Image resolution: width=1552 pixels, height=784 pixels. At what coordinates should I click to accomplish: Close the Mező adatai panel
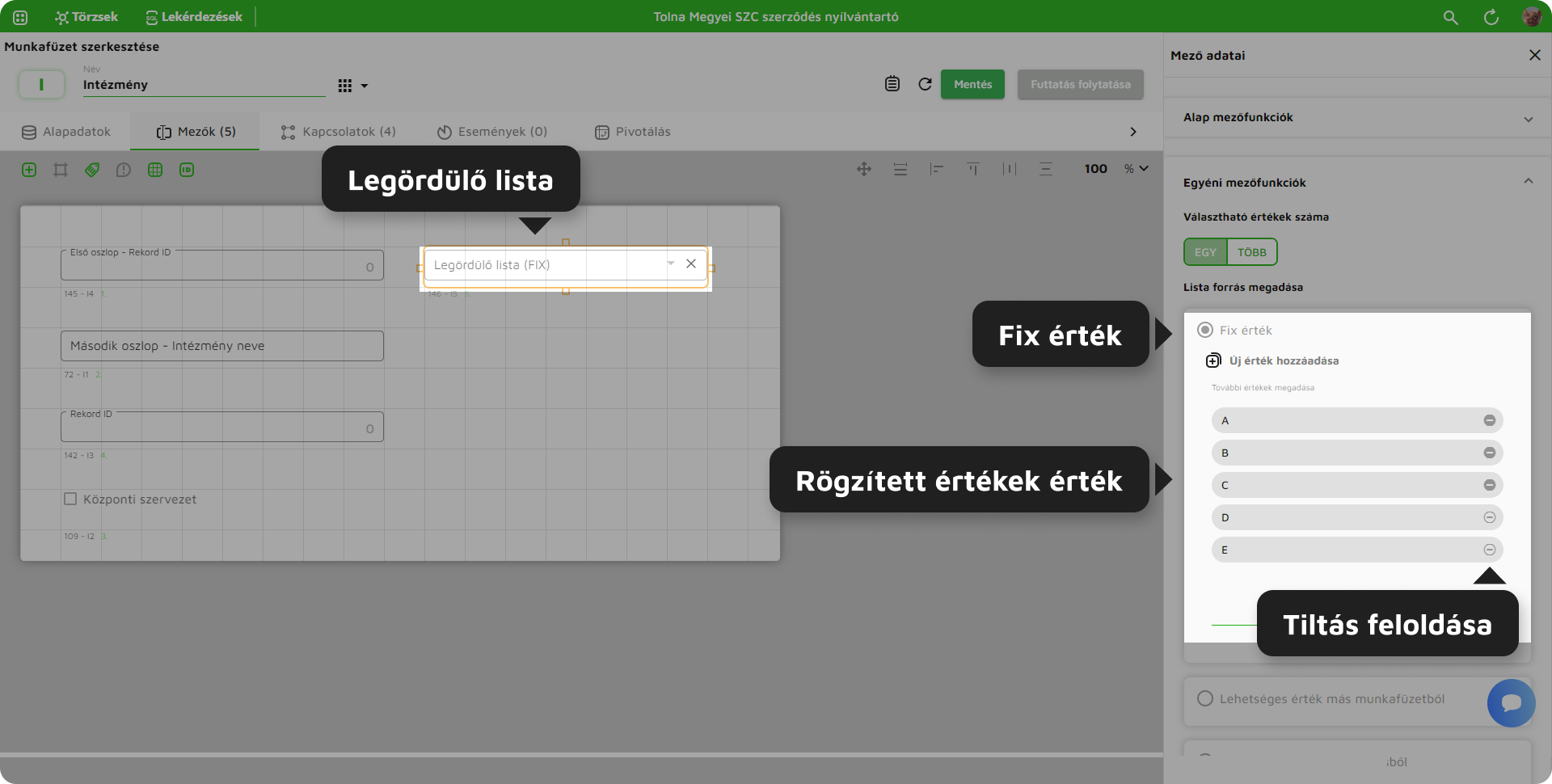point(1535,55)
